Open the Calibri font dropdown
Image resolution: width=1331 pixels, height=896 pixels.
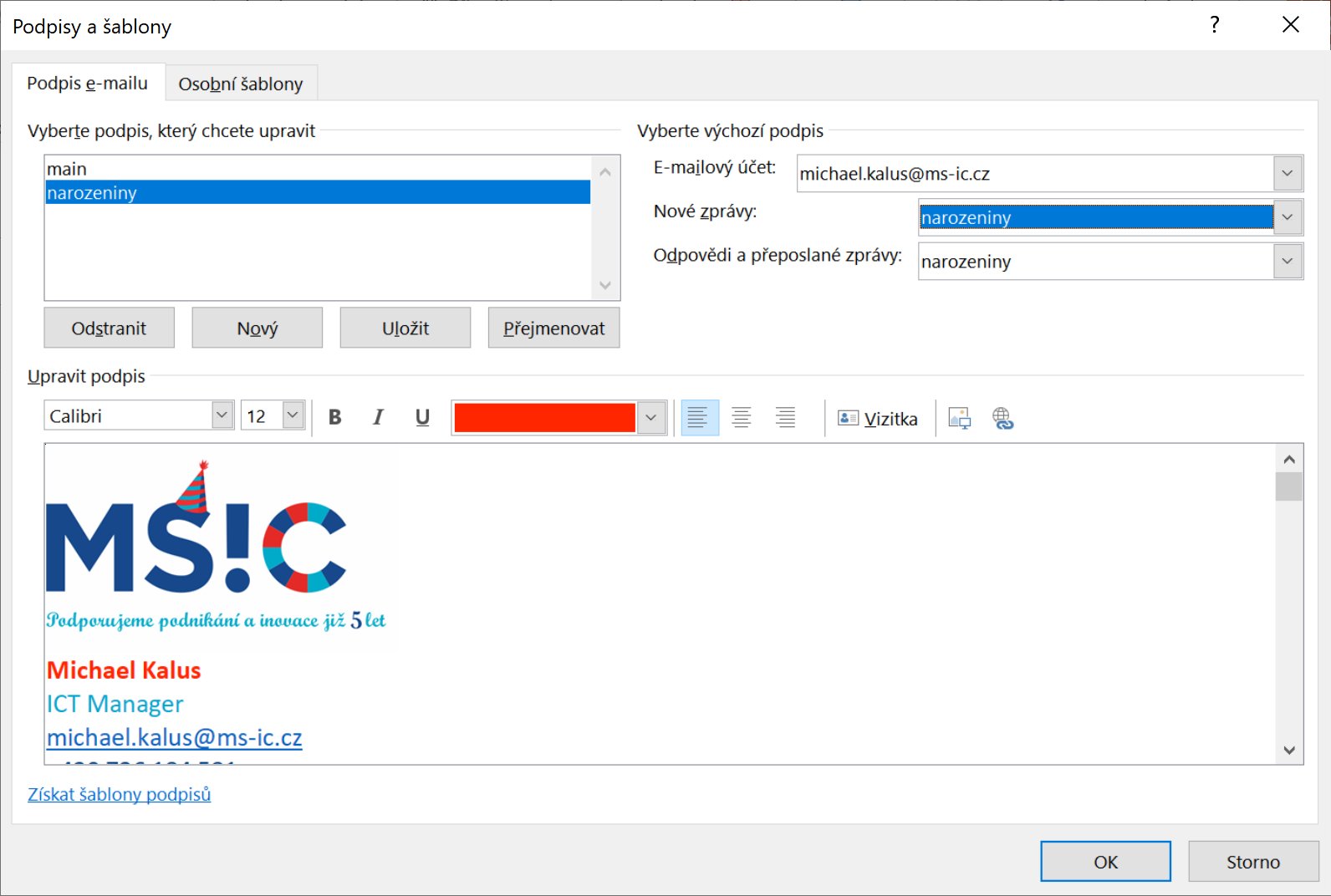pyautogui.click(x=222, y=415)
